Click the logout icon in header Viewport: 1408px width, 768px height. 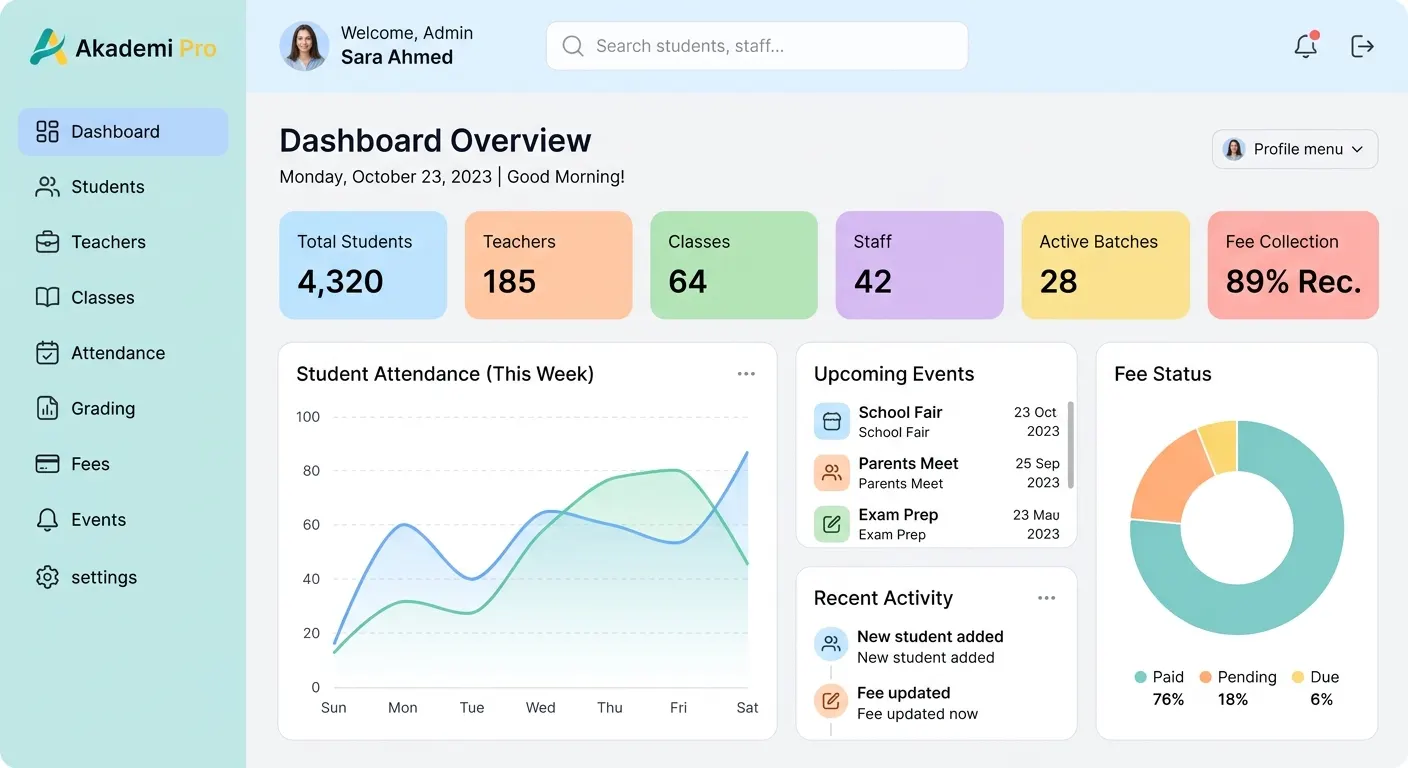[1362, 46]
